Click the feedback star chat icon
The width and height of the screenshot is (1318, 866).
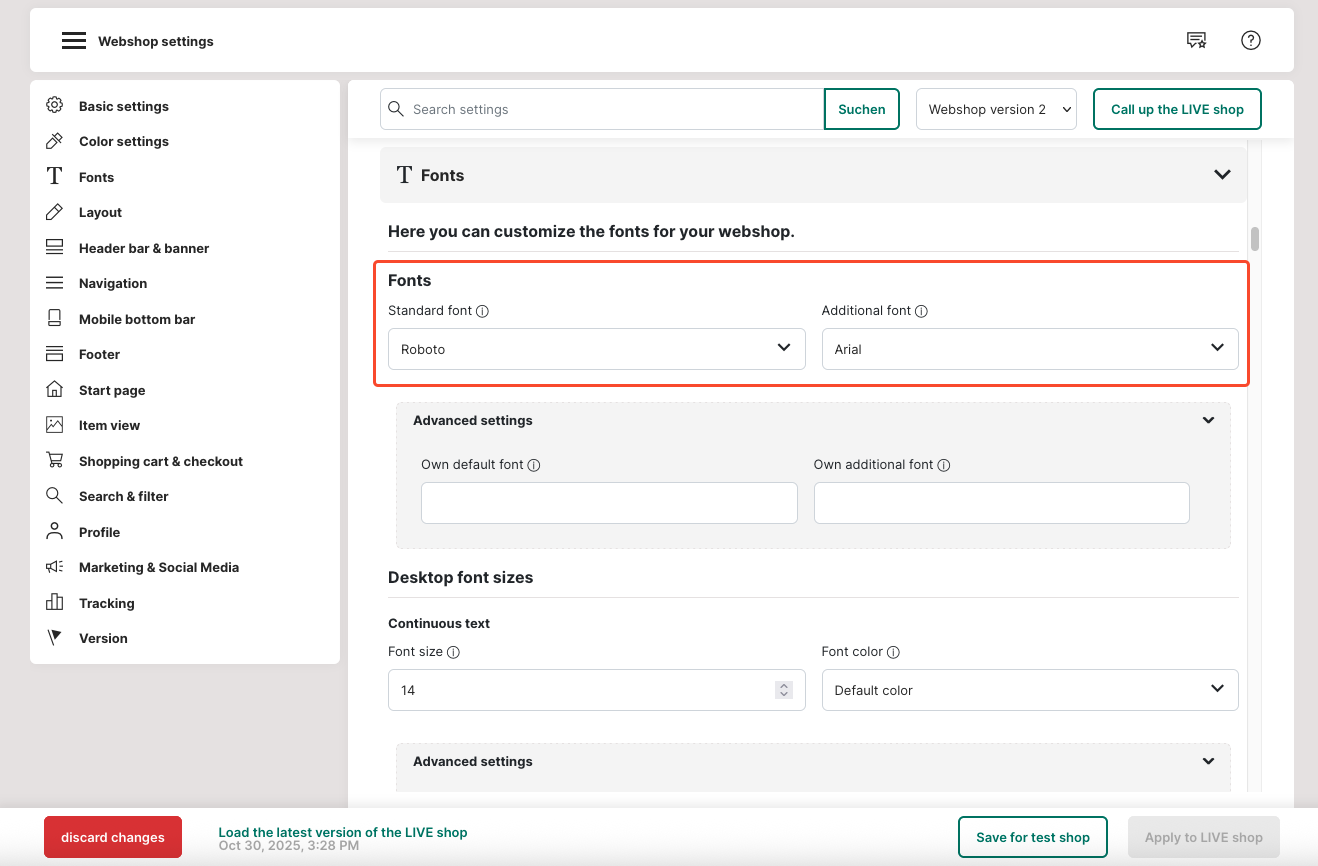(x=1196, y=40)
